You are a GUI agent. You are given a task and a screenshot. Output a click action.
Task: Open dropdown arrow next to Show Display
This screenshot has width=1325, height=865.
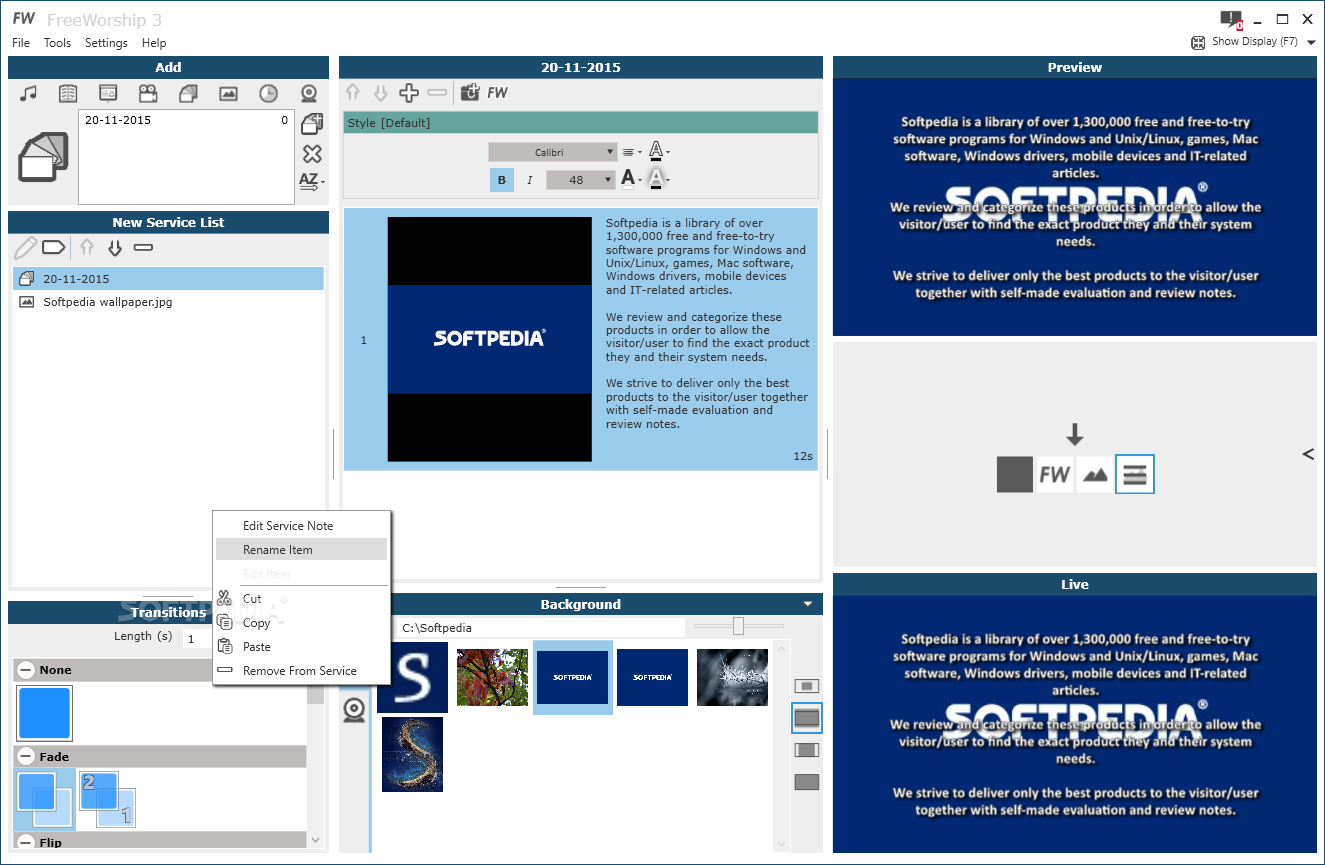point(1311,43)
